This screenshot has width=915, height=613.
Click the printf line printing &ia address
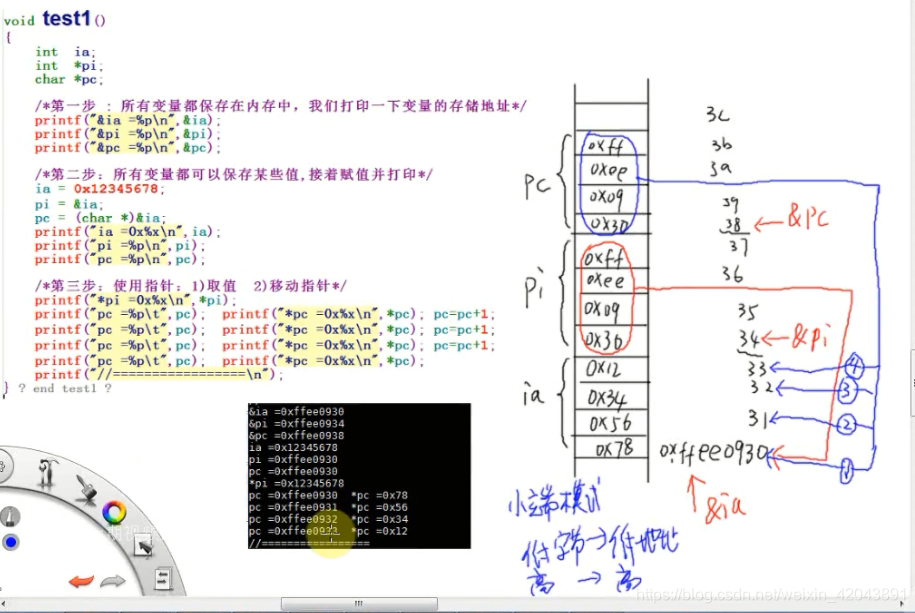(128, 120)
